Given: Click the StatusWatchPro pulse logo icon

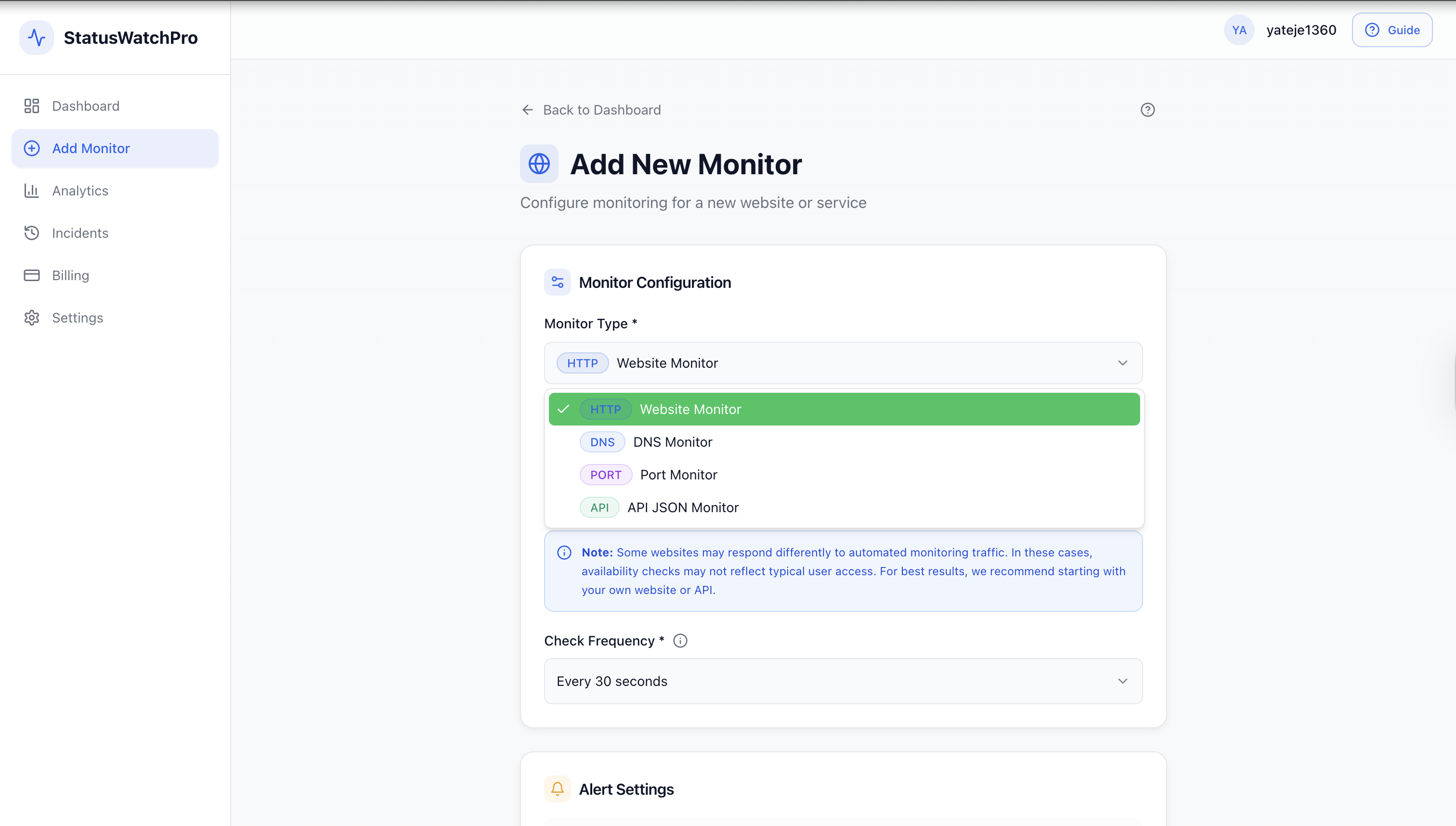Looking at the screenshot, I should (x=36, y=38).
